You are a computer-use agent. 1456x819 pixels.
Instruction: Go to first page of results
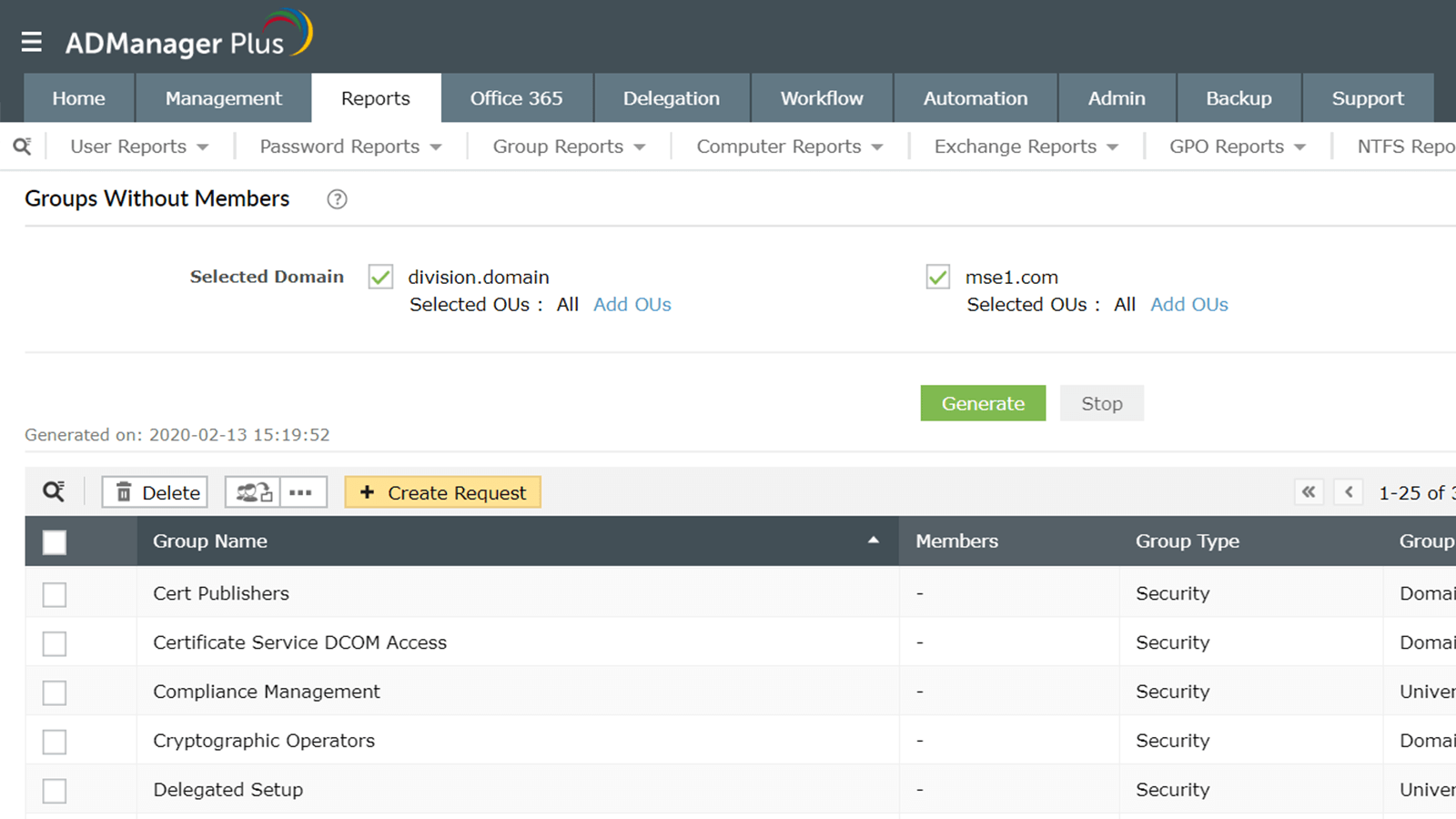coord(1309,492)
